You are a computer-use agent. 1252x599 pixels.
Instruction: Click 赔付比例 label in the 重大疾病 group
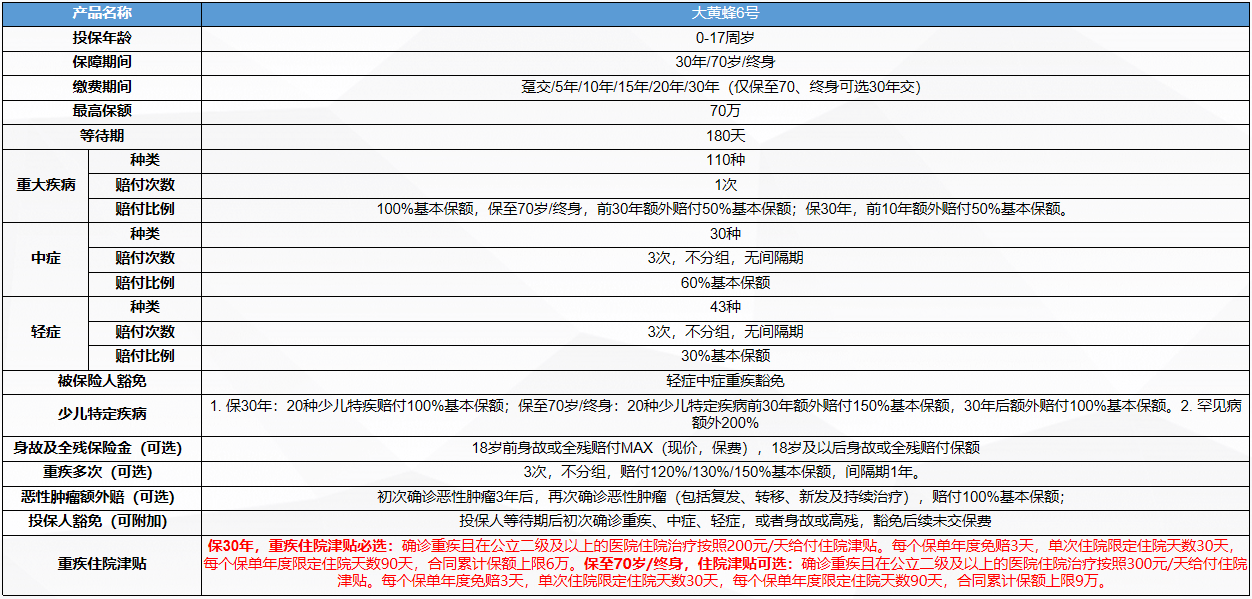point(145,209)
